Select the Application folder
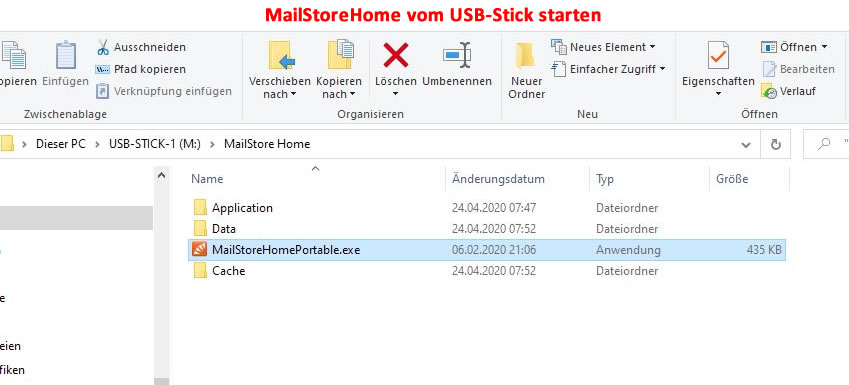This screenshot has height=385, width=849. 487,207
